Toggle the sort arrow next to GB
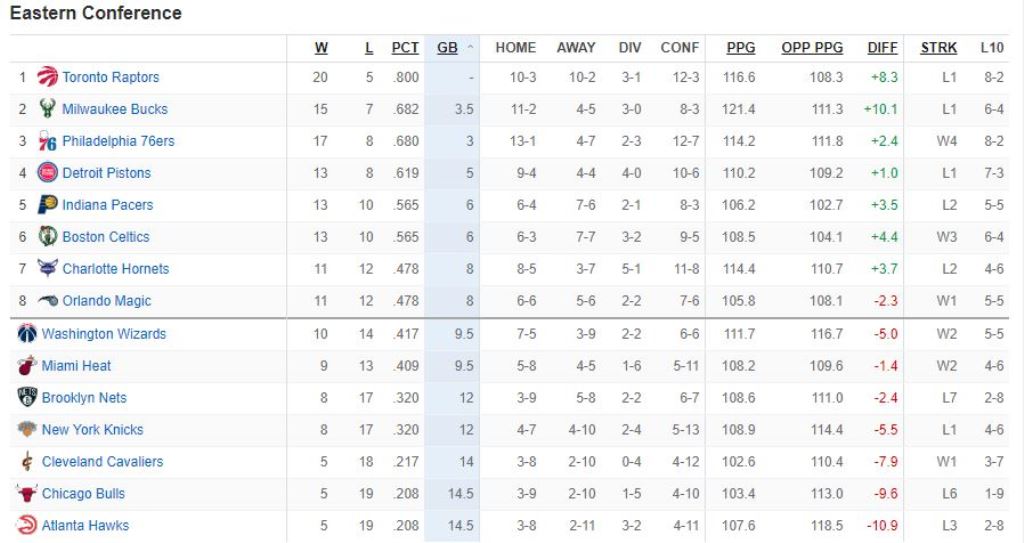Viewport: 1024px width, 543px height. point(470,48)
